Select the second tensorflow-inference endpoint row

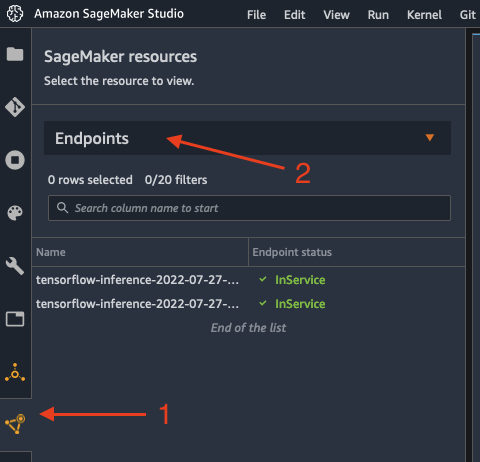coord(248,304)
